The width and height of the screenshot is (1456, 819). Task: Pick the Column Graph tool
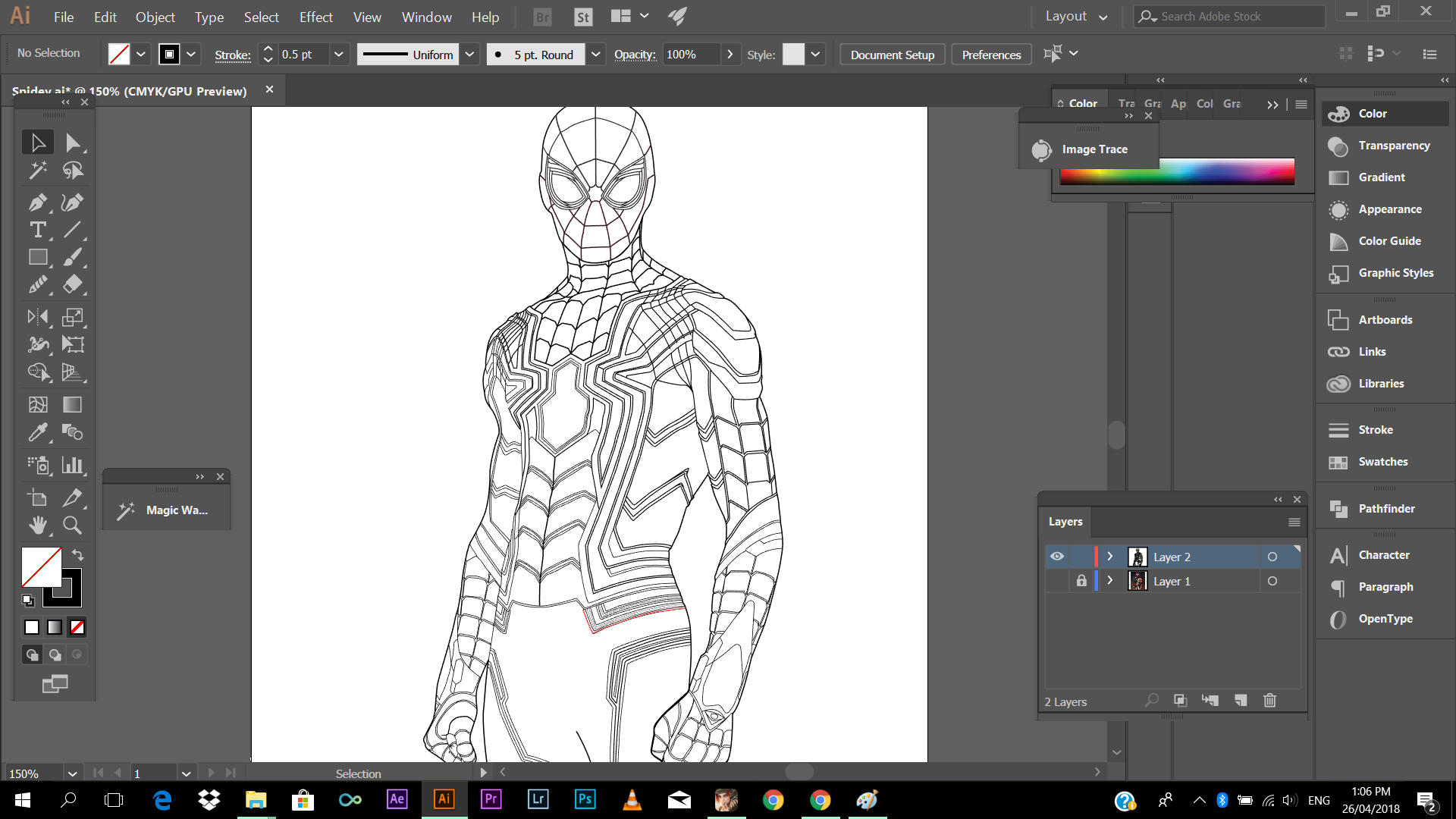pos(73,465)
